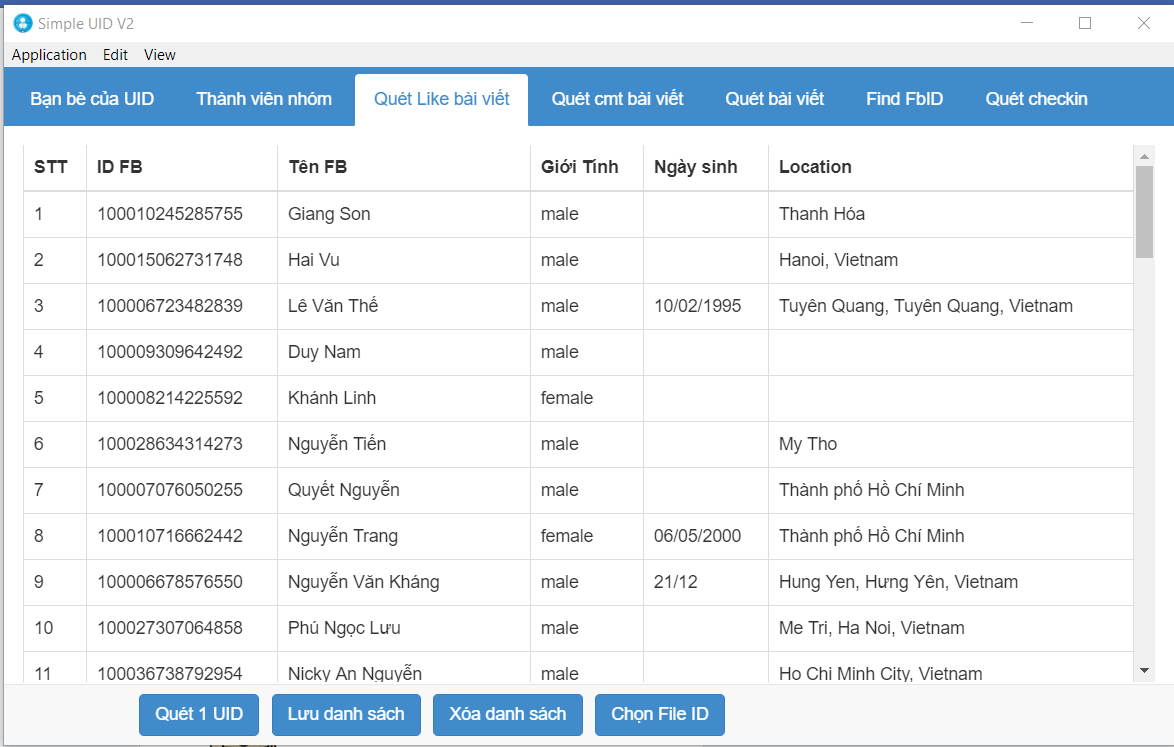Open the Edit menu
This screenshot has height=747, width=1174.
tap(115, 55)
